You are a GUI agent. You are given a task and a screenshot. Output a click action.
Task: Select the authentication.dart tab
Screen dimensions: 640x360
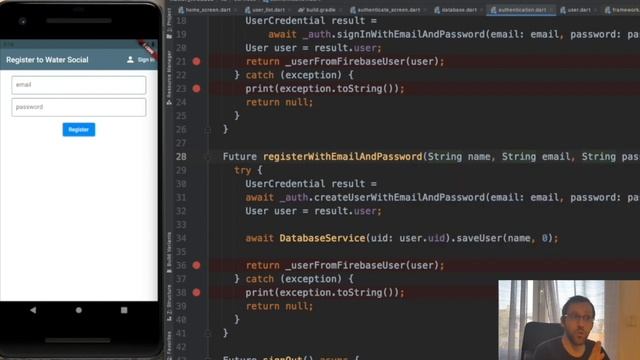click(521, 10)
